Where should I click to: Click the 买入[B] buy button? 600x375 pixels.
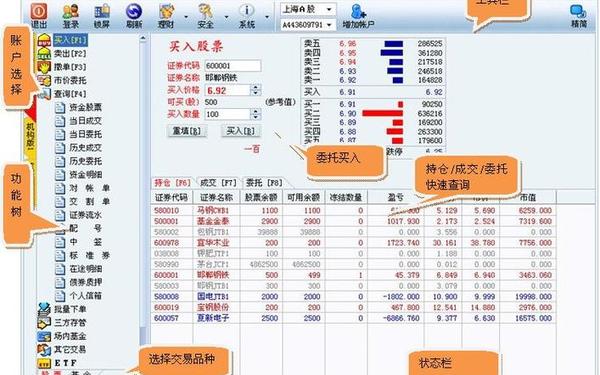point(241,131)
